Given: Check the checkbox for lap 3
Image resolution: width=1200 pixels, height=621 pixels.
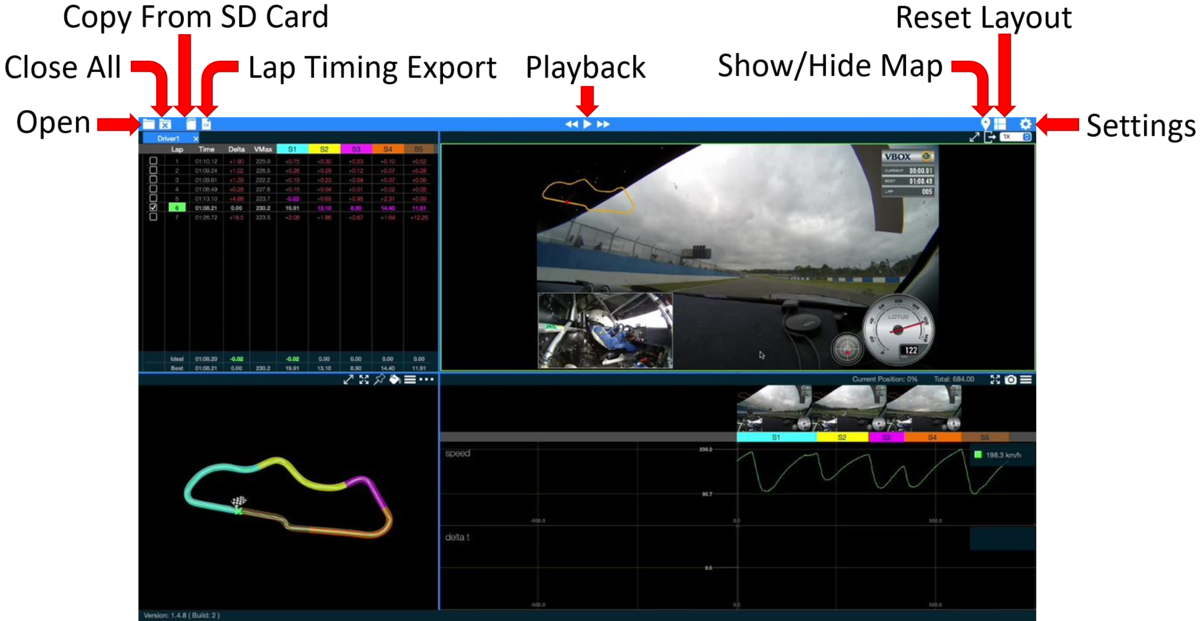Looking at the screenshot, I should click(x=153, y=179).
